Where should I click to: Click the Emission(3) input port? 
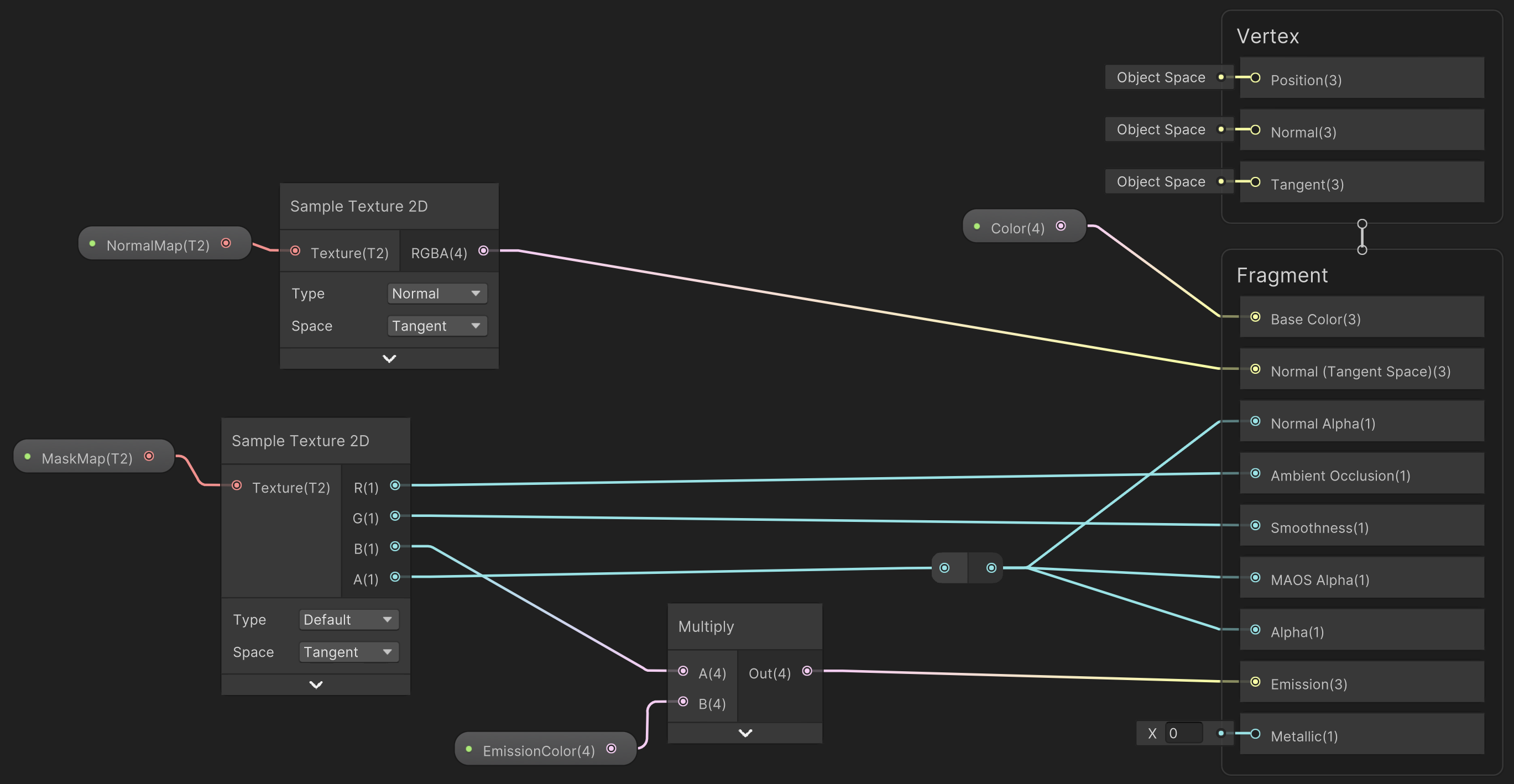coord(1255,682)
